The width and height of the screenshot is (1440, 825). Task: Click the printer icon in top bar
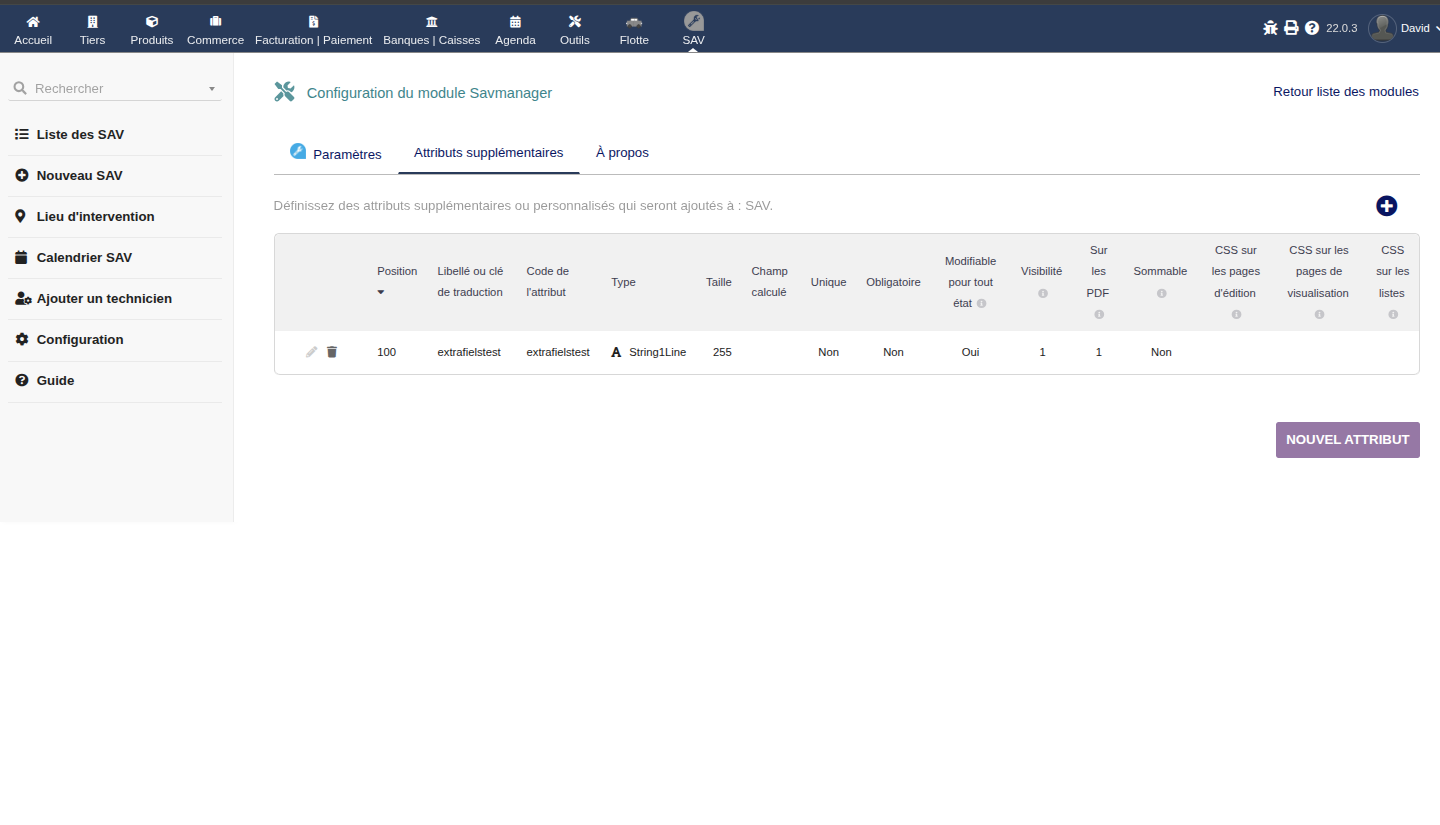[1291, 28]
